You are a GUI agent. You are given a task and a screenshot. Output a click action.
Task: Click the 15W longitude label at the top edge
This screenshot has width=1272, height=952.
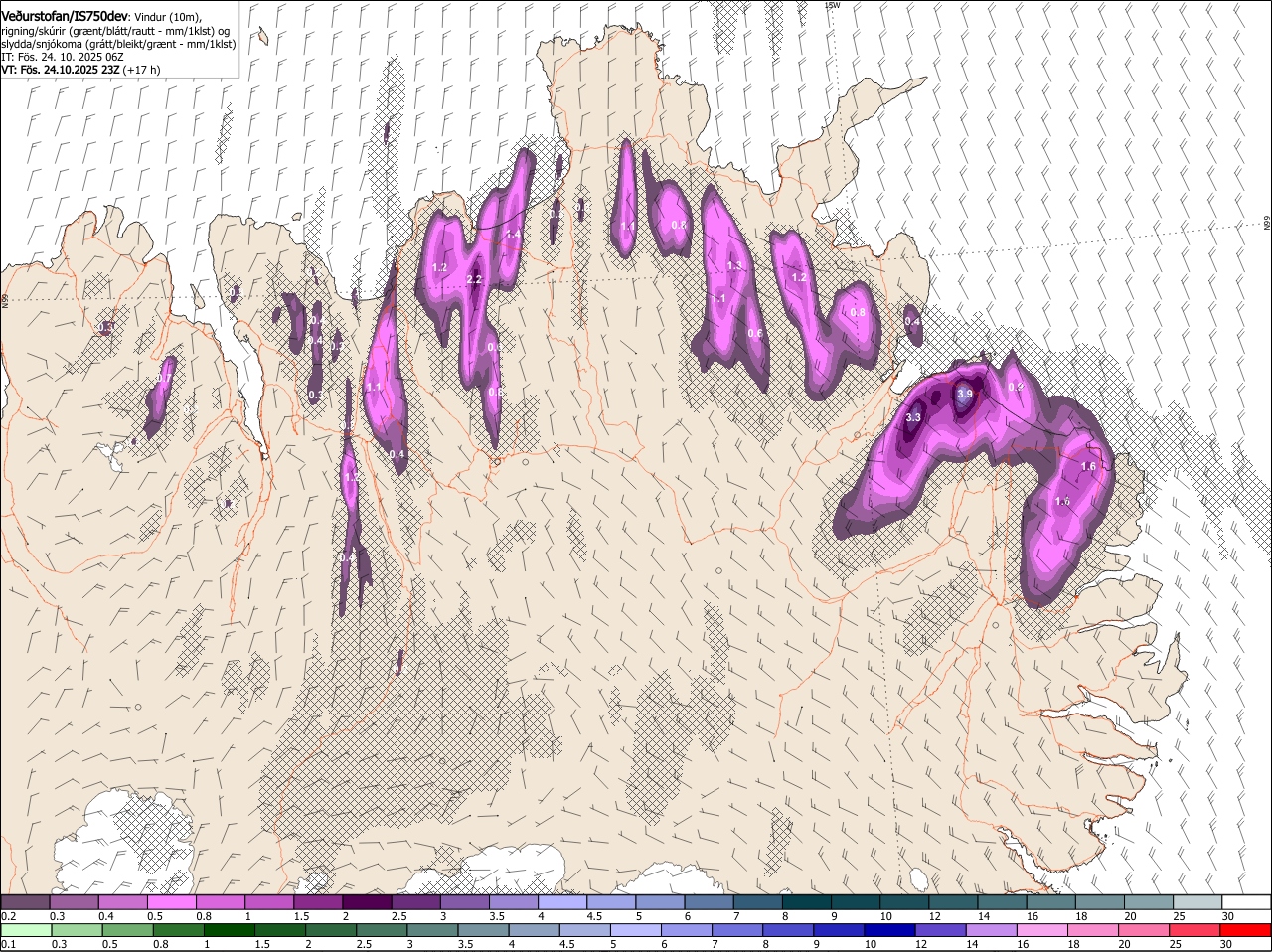point(832,5)
